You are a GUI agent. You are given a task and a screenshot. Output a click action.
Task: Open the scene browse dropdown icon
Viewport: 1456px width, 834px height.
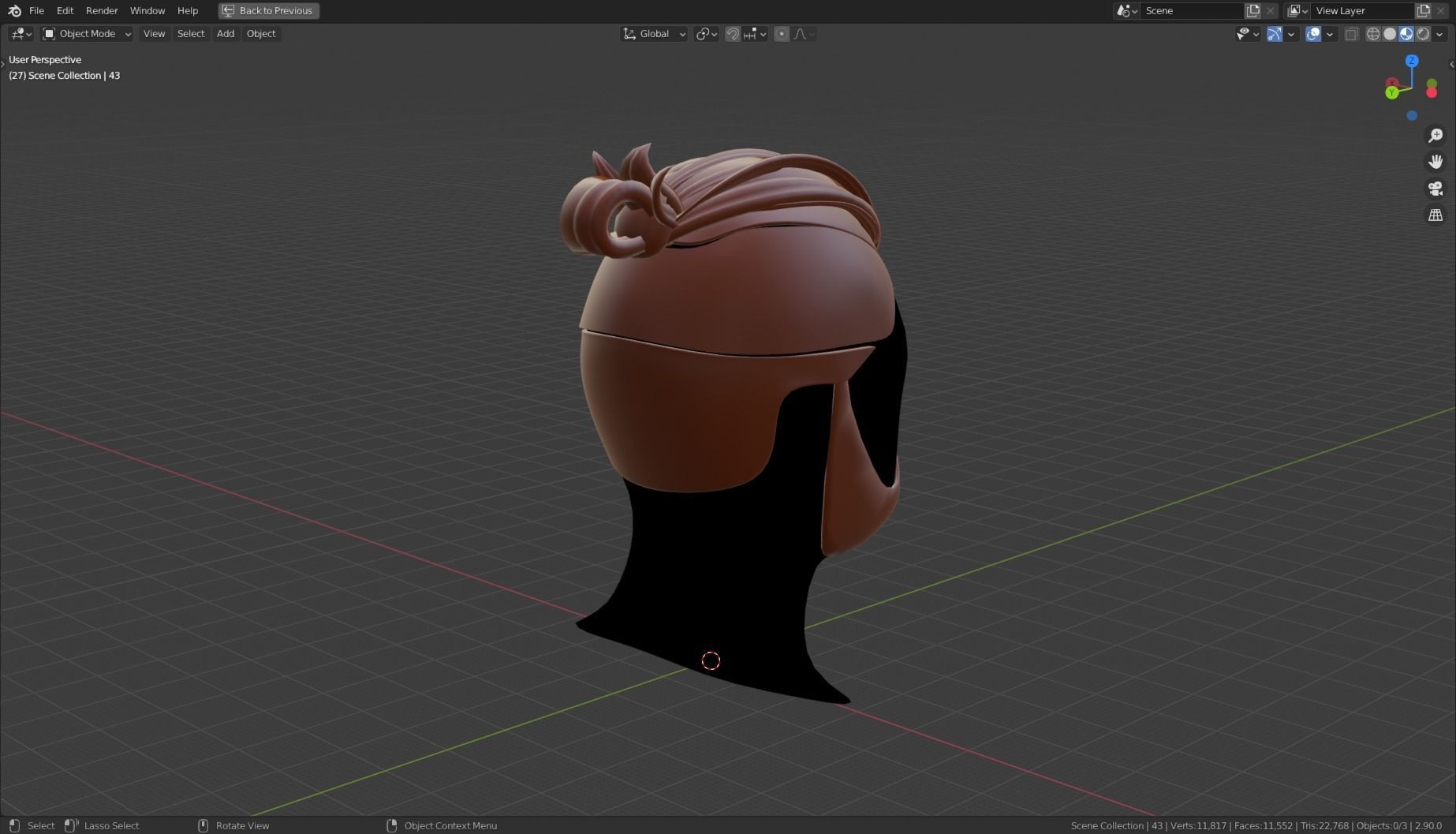click(1126, 11)
